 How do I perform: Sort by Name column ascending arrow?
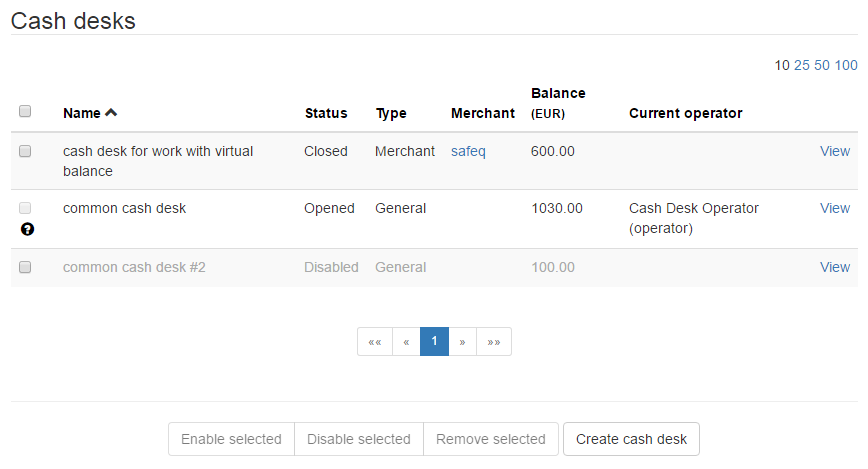click(x=111, y=113)
